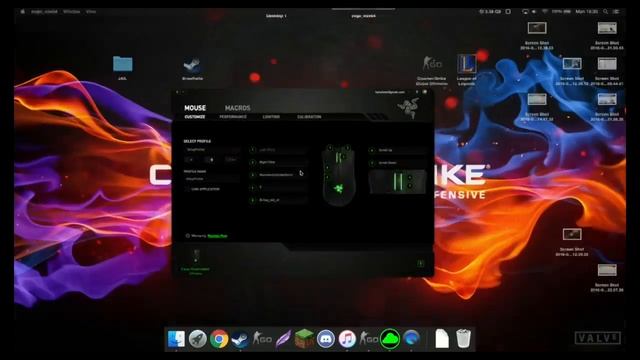Launch Minecraft from the dock
640x360 pixels.
tap(304, 339)
